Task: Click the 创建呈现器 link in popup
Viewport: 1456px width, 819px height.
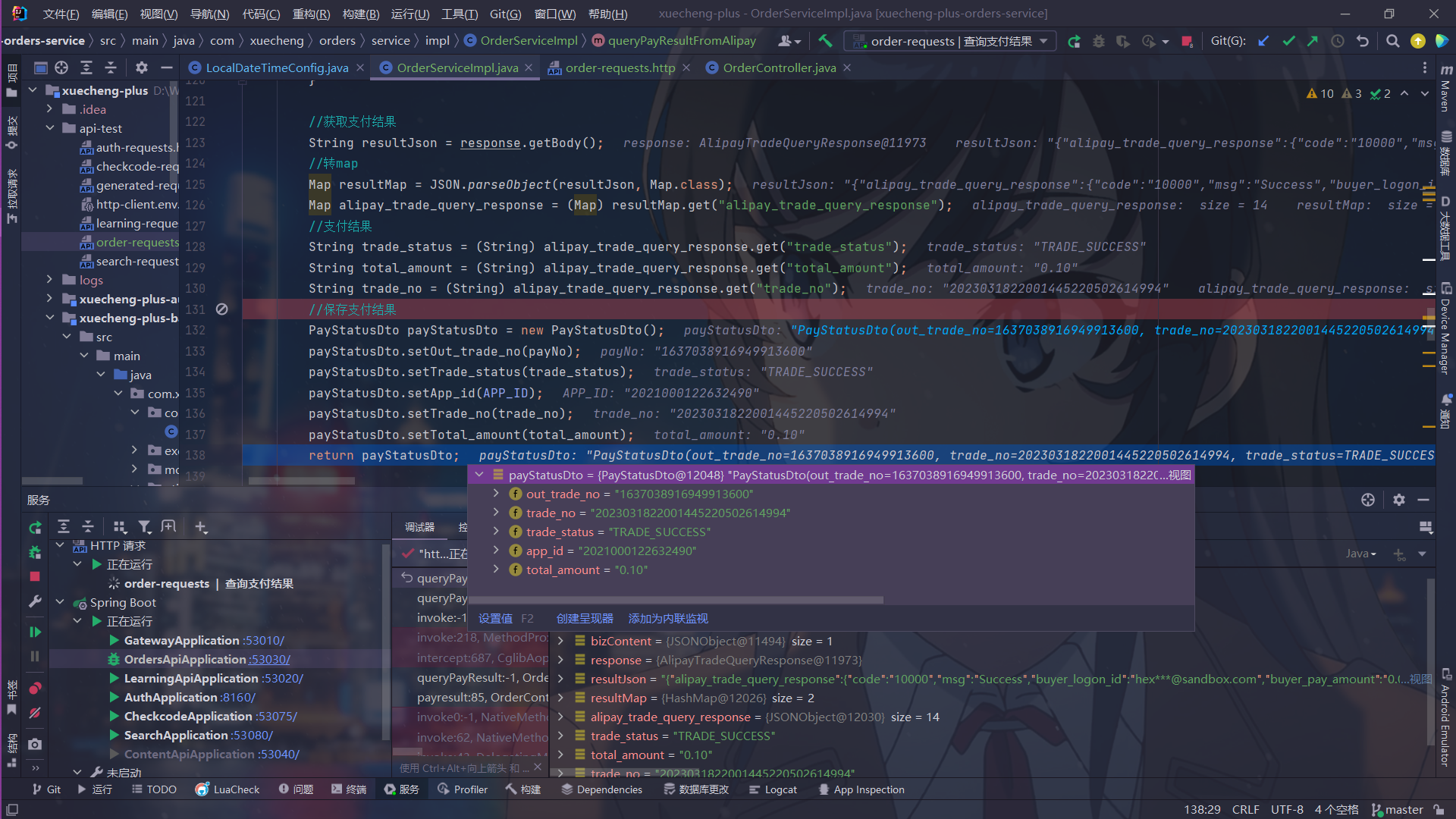Action: point(584,619)
